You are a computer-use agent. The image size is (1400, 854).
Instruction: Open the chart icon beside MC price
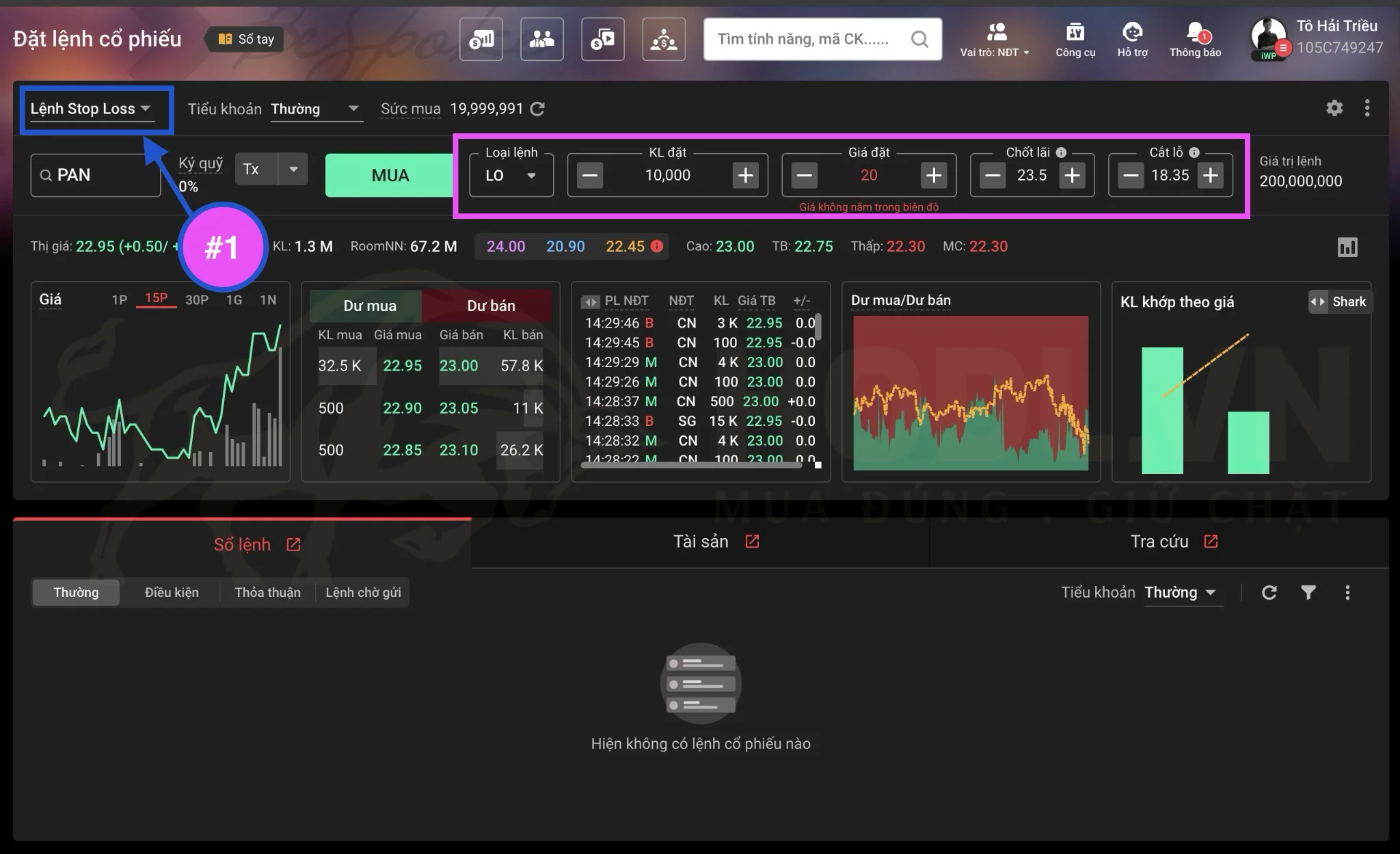[x=1347, y=247]
